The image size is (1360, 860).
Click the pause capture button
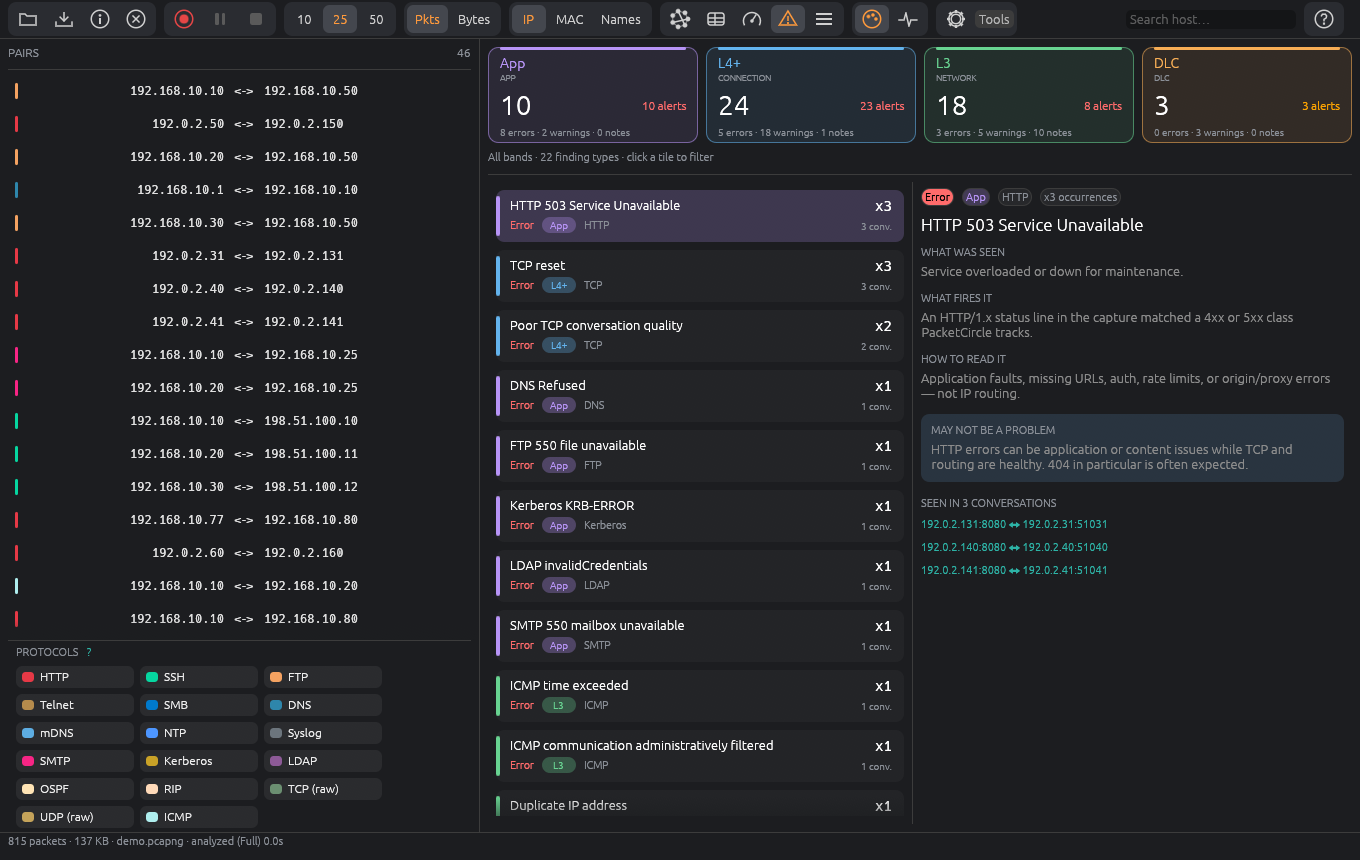point(220,19)
